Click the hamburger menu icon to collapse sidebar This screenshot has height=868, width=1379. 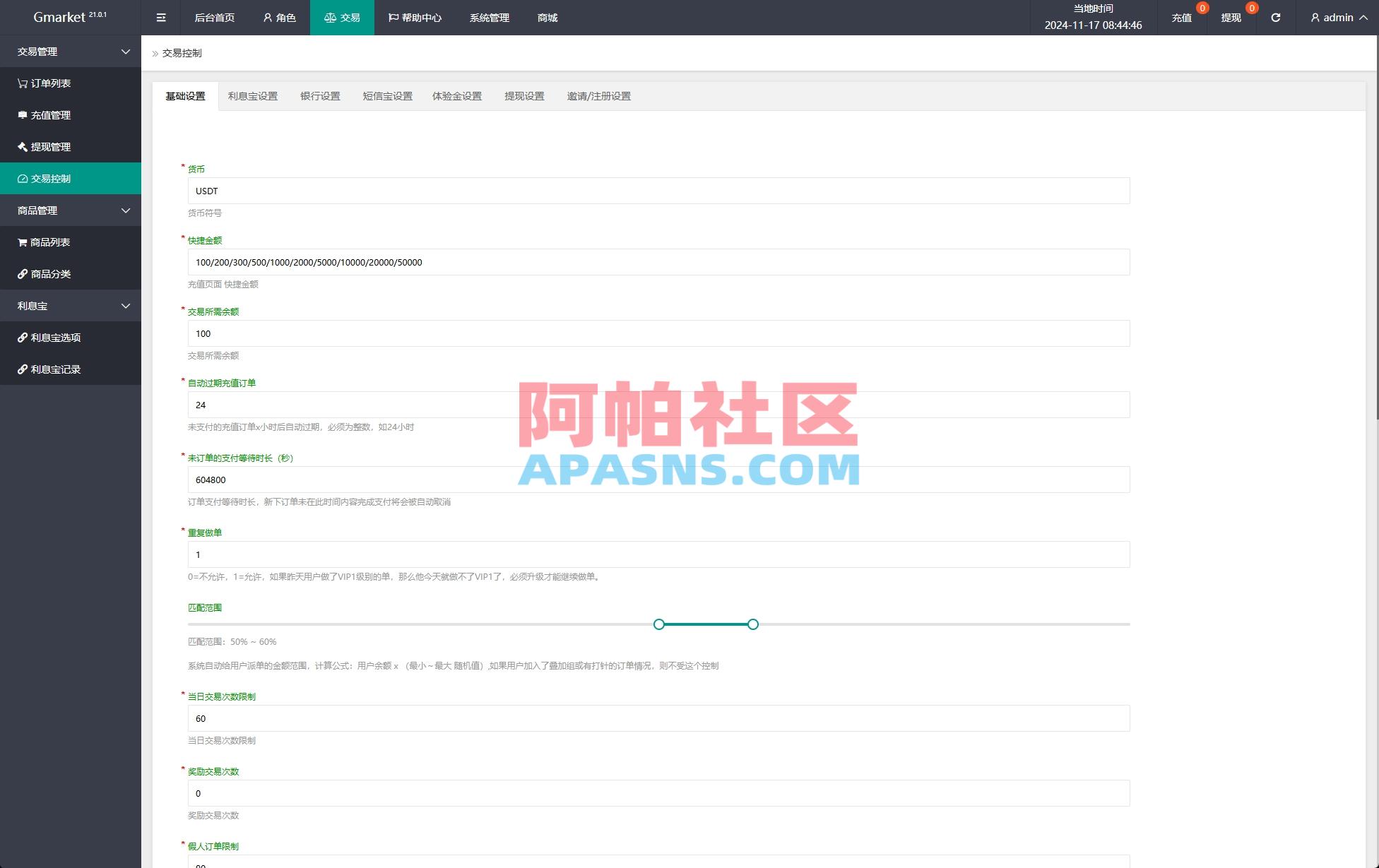160,18
